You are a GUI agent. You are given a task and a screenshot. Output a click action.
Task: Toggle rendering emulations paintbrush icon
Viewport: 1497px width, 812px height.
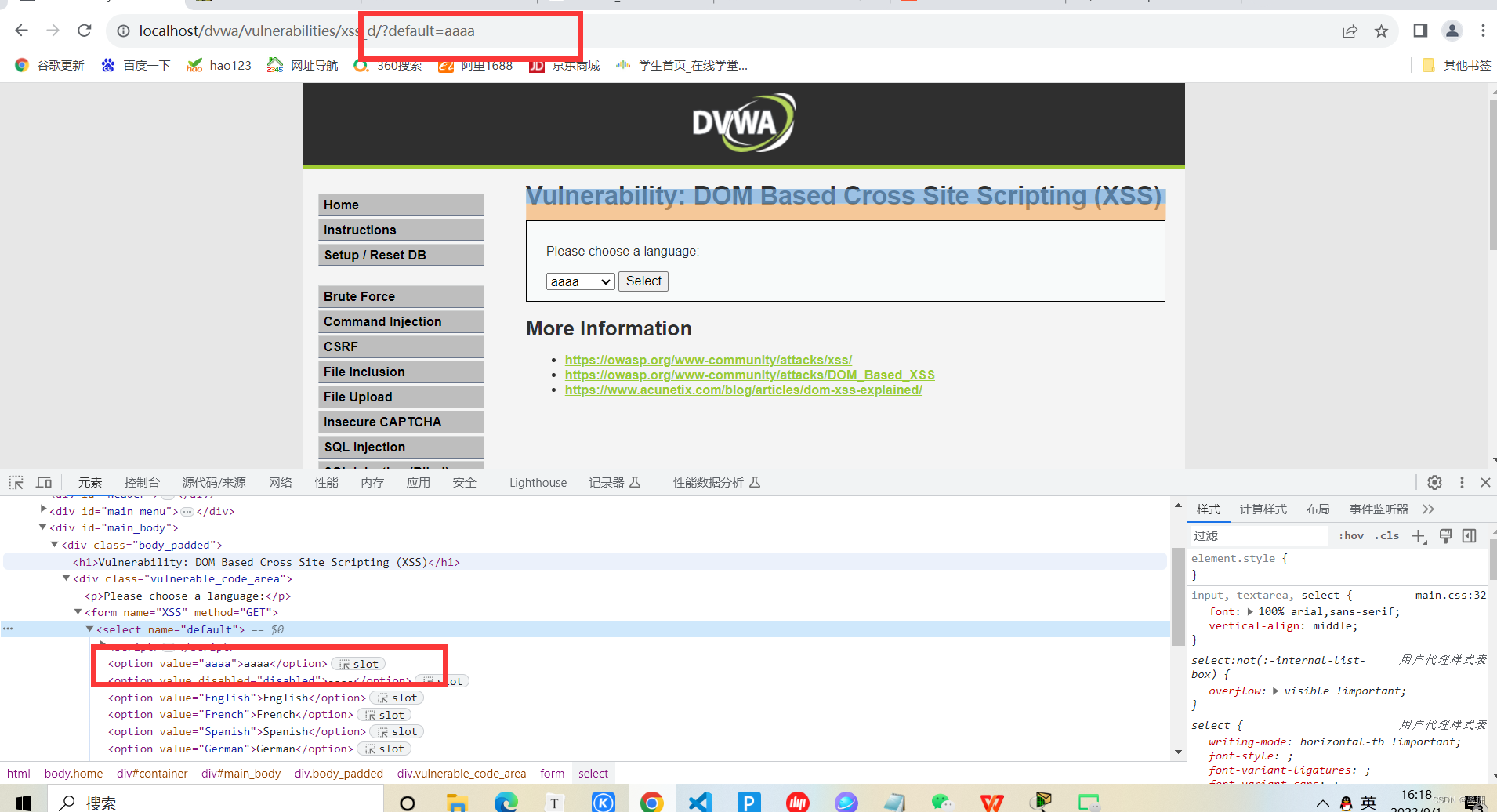pyautogui.click(x=1446, y=535)
